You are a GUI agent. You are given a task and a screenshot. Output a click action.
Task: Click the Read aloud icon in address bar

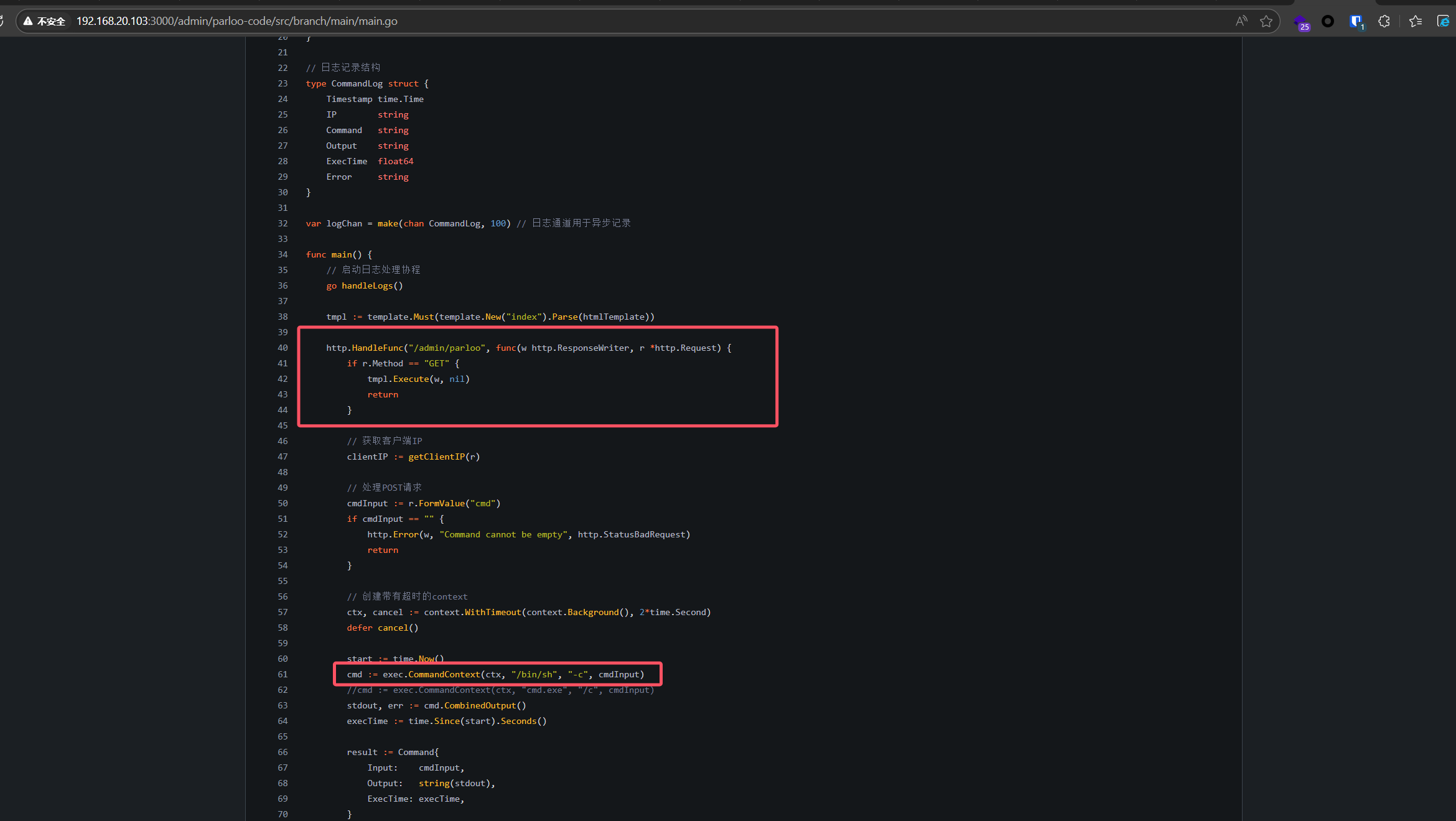tap(1241, 21)
